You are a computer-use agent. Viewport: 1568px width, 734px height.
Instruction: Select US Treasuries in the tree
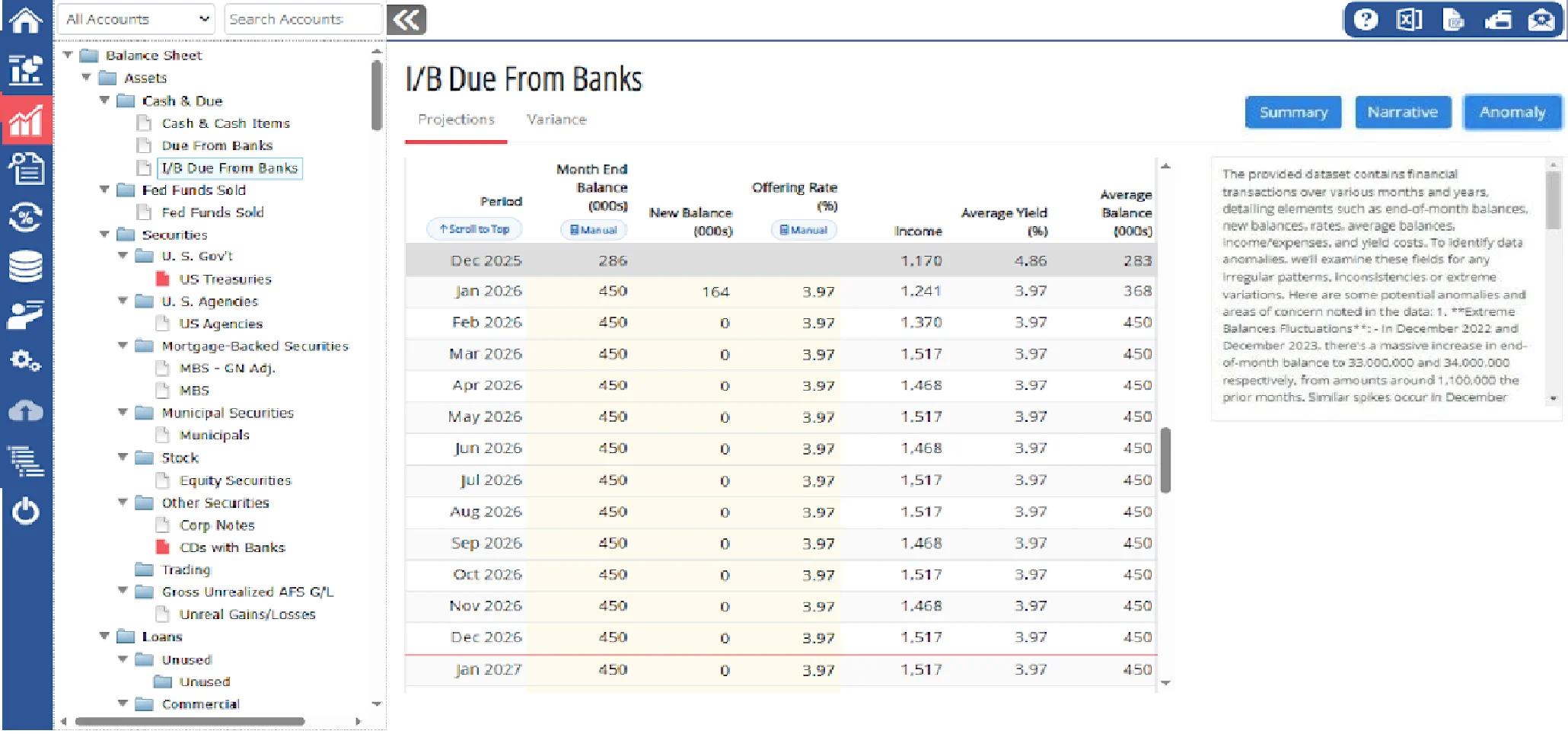[x=225, y=279]
